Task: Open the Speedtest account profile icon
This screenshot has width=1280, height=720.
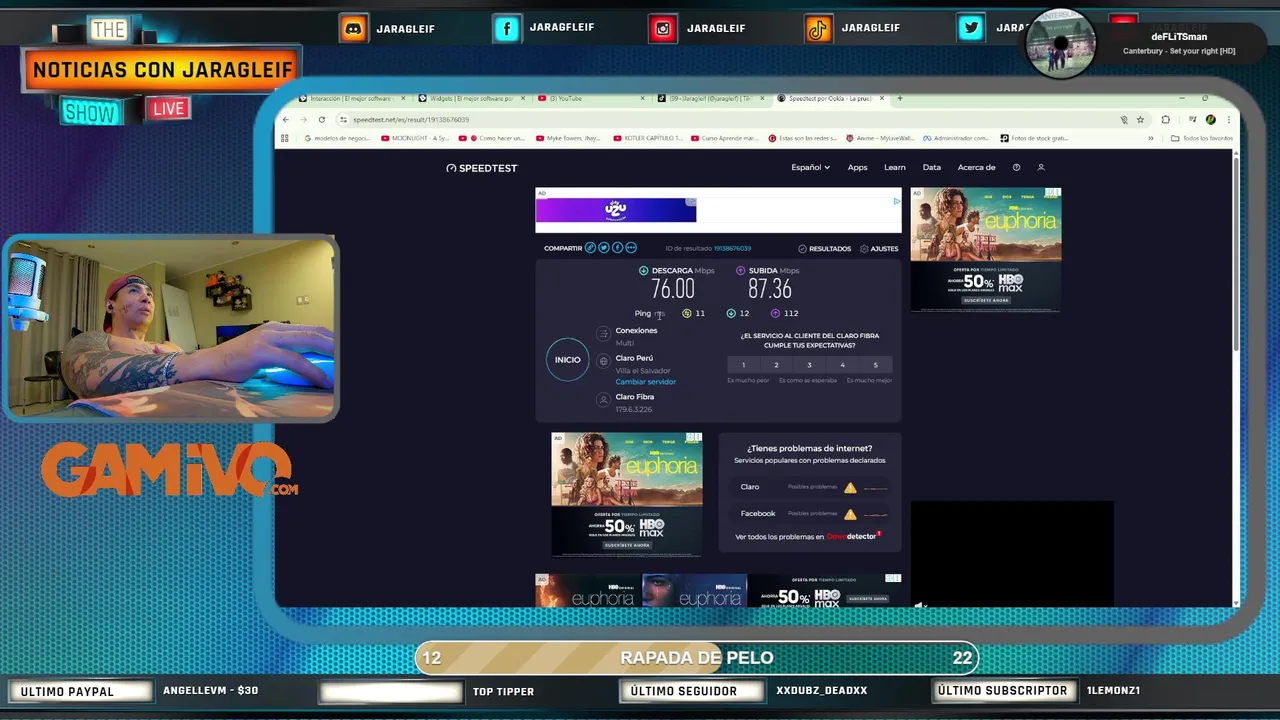Action: 1041,168
